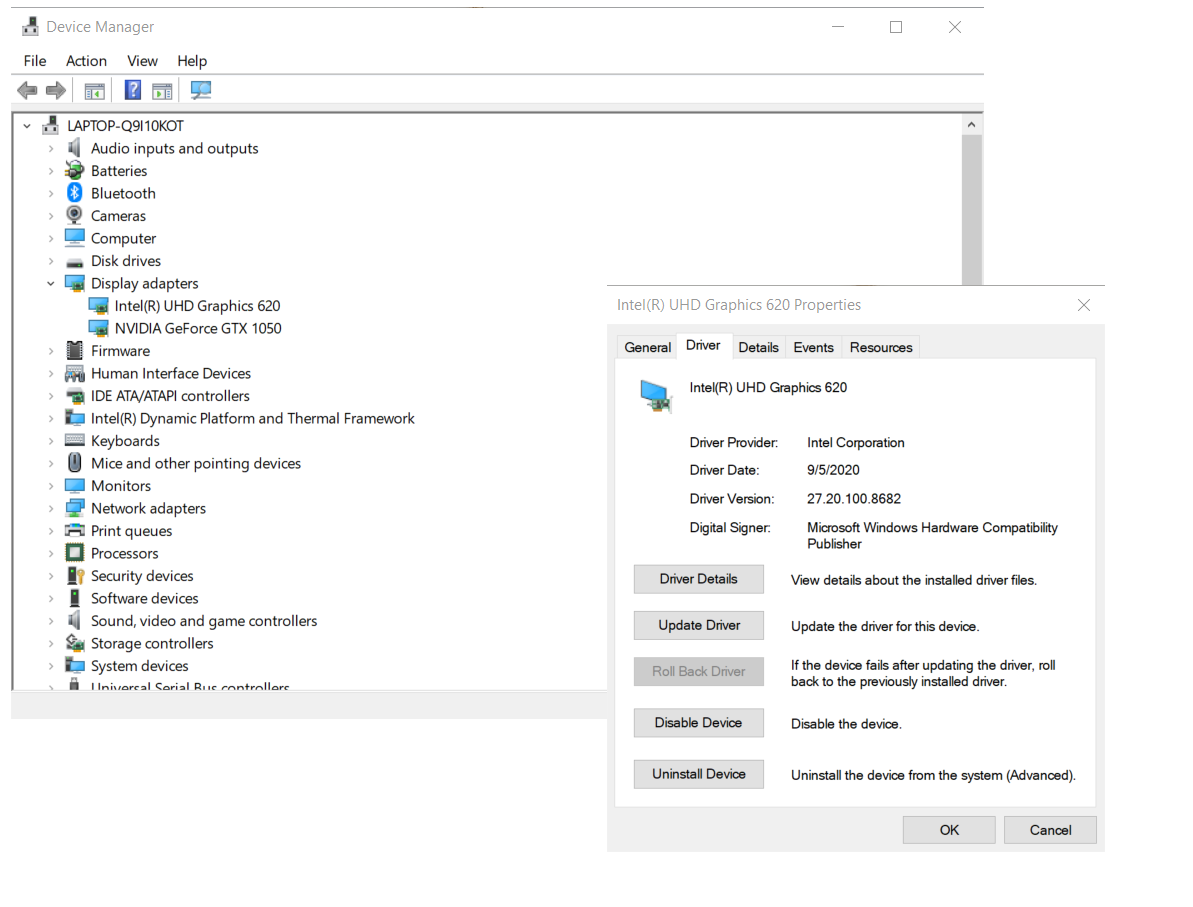
Task: Click the Intel UHD Graphics 620 icon in dialog
Action: (x=656, y=396)
